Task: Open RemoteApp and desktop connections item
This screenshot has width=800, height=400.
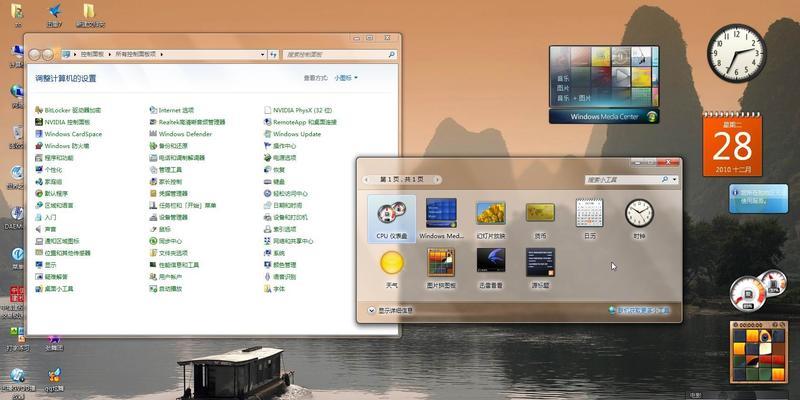Action: coord(300,122)
